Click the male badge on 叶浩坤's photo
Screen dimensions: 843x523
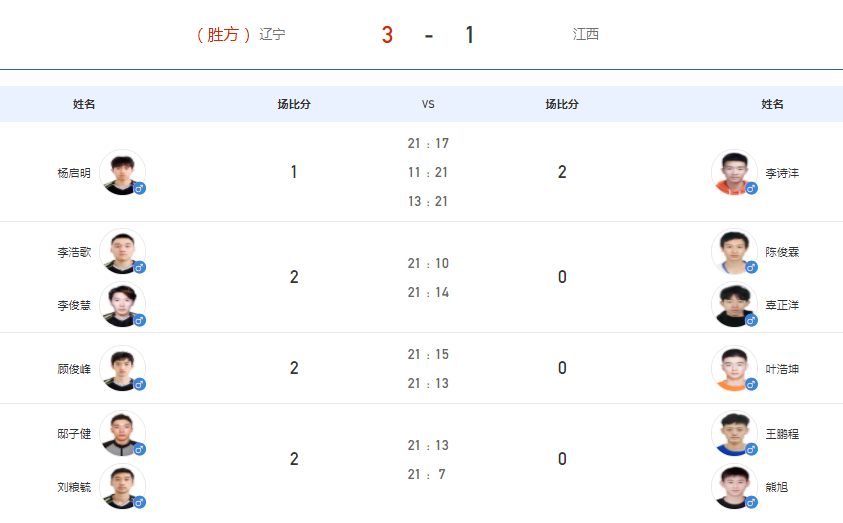[752, 385]
